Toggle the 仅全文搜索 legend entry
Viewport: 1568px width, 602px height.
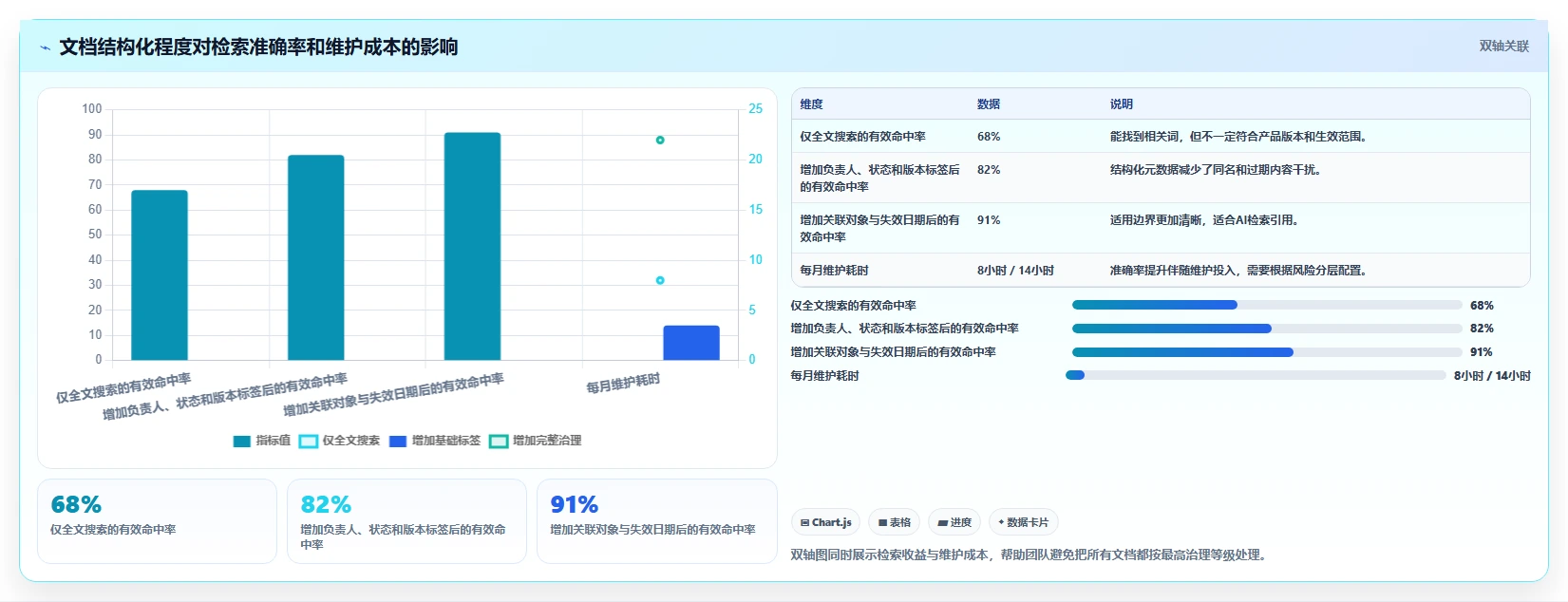point(339,442)
